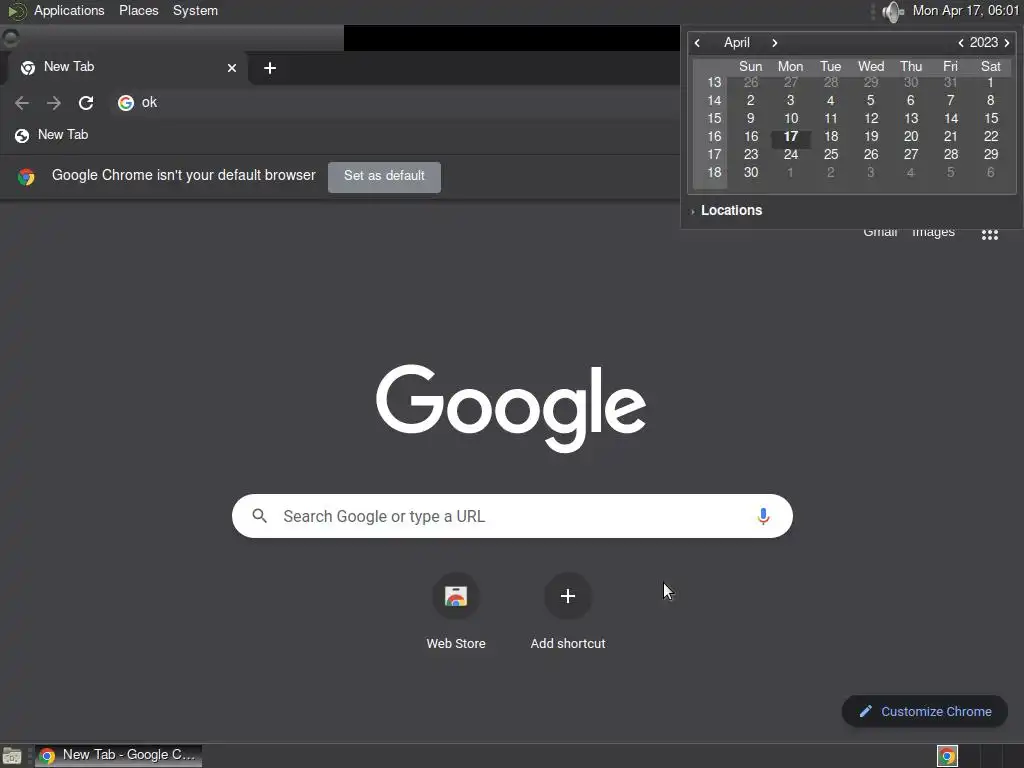Open the Google apps grid
The height and width of the screenshot is (768, 1024).
[x=989, y=234]
